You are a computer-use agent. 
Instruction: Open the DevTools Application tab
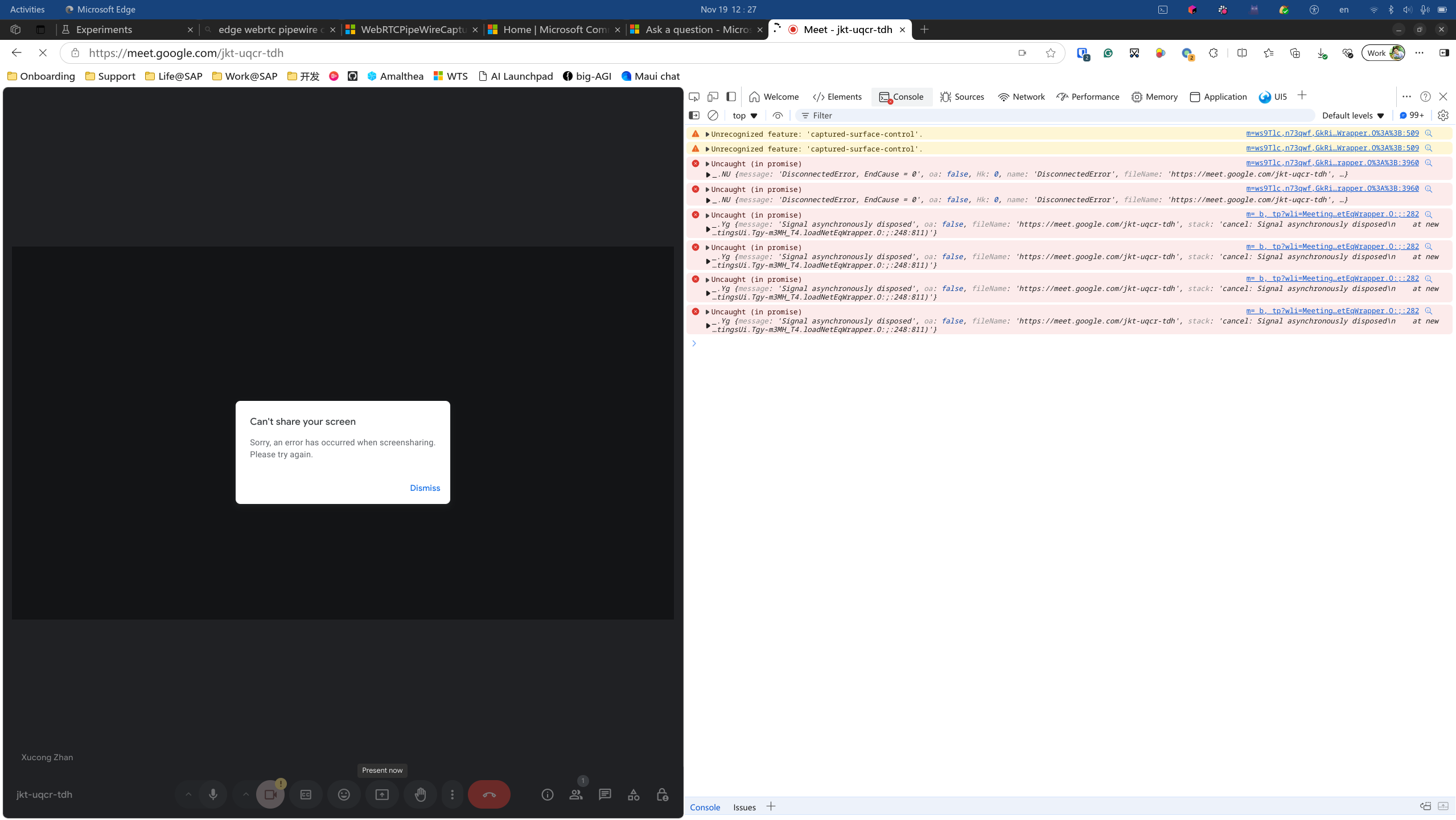coord(1218,97)
